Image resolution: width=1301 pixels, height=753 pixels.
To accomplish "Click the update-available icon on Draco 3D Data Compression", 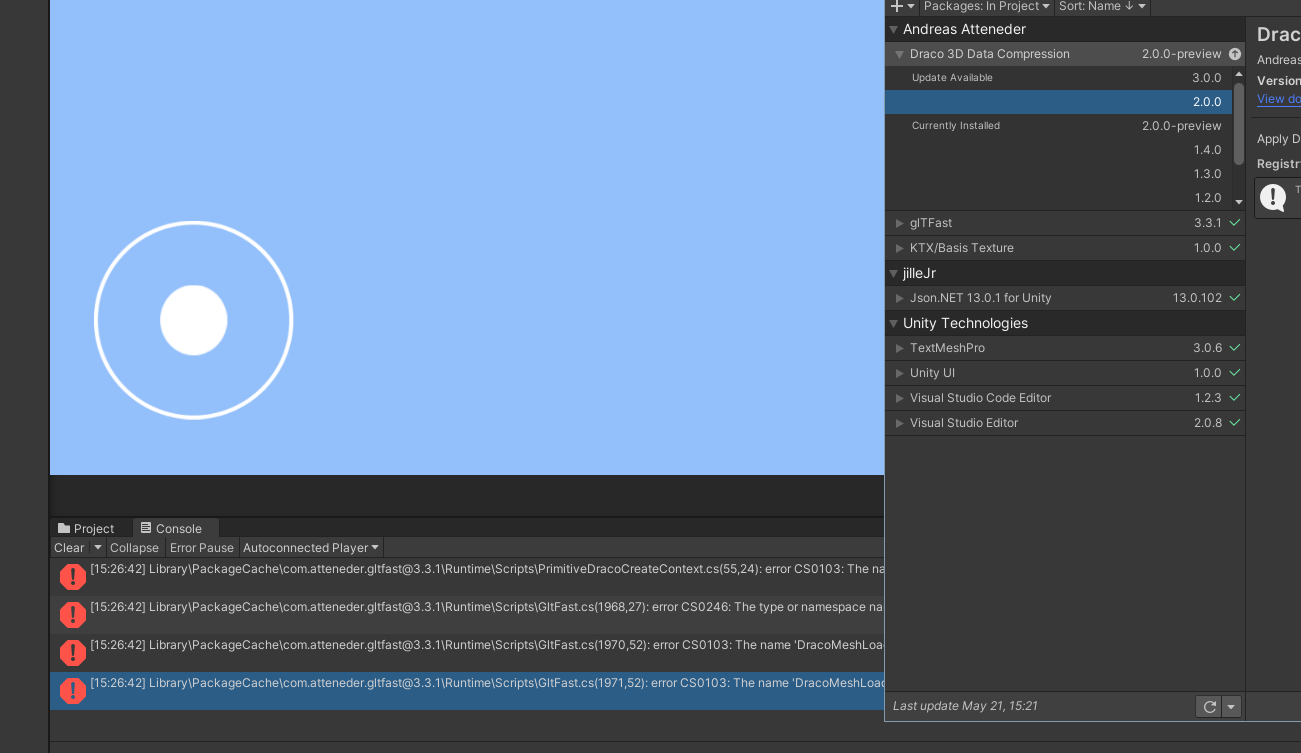I will [x=1234, y=54].
